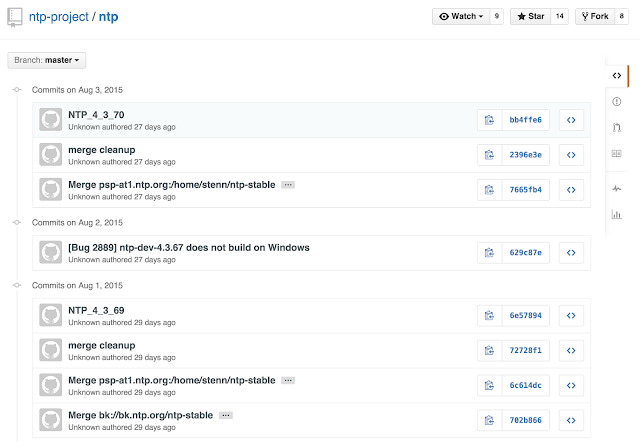This screenshot has width=640, height=442.
Task: Expand the bk.ntp.org merge commit message
Action: [226, 415]
